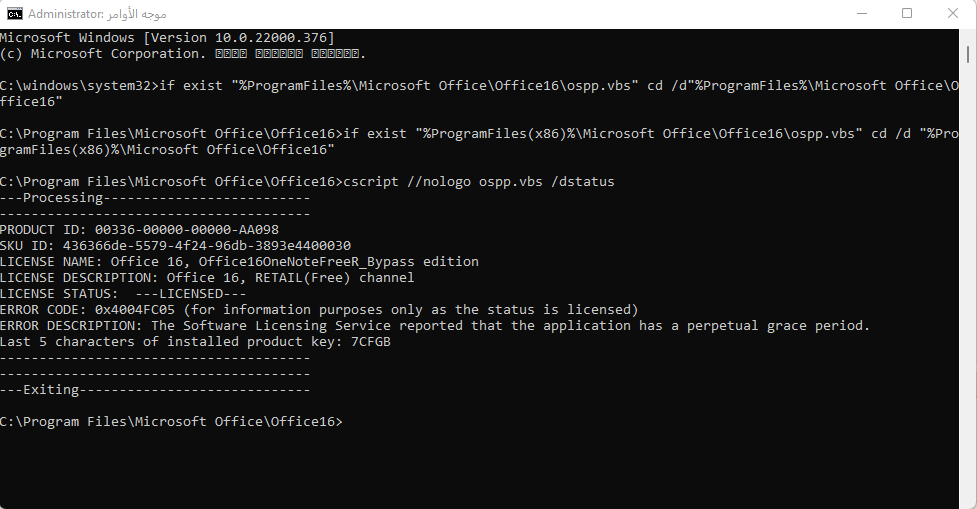977x509 pixels.
Task: Click the cscript ospp.vbs /dstatus command
Action: coord(478,182)
